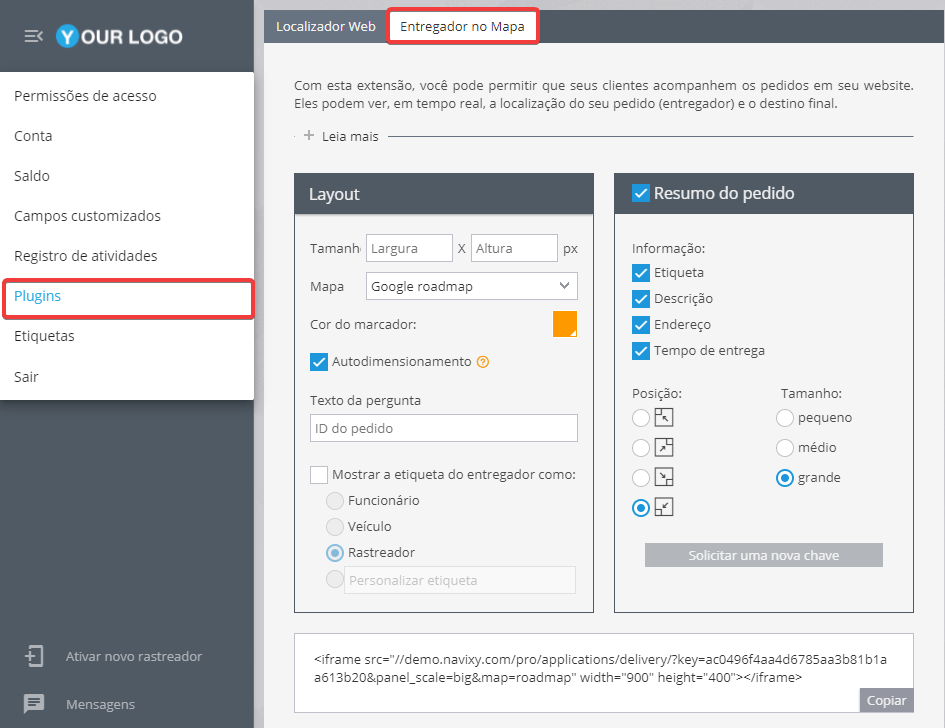Open the Mensagens link
The width and height of the screenshot is (945, 728).
click(x=100, y=704)
